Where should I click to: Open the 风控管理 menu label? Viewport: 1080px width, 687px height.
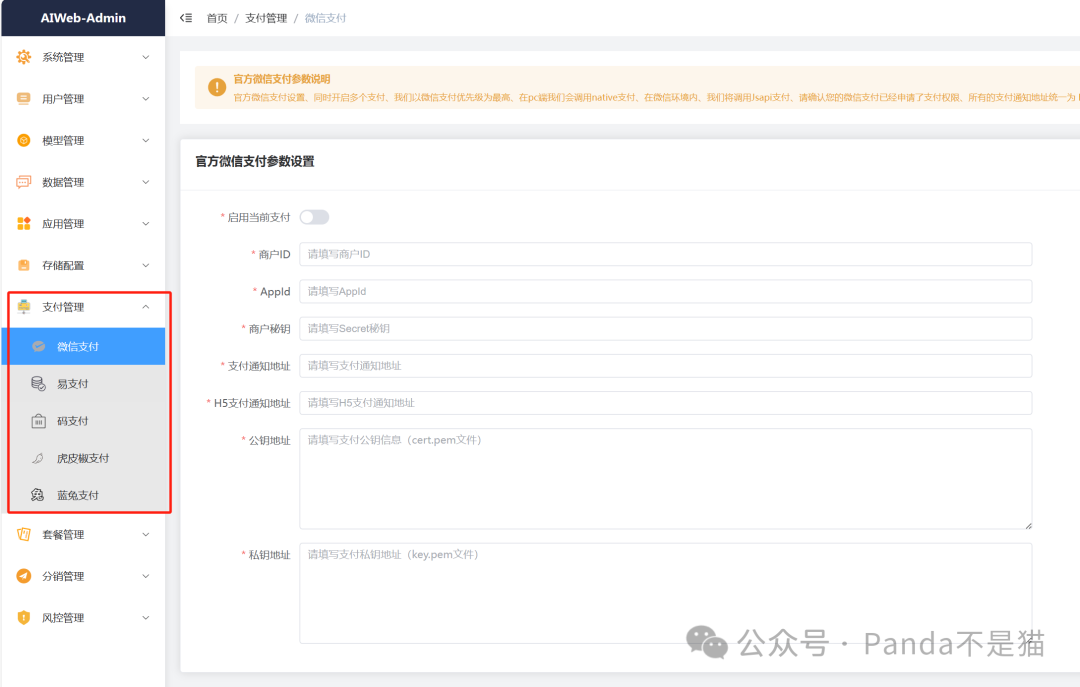(x=63, y=617)
